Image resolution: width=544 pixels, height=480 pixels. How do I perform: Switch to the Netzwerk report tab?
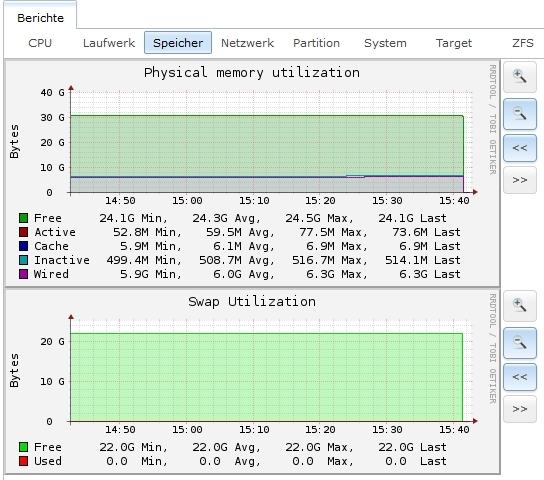pyautogui.click(x=247, y=43)
